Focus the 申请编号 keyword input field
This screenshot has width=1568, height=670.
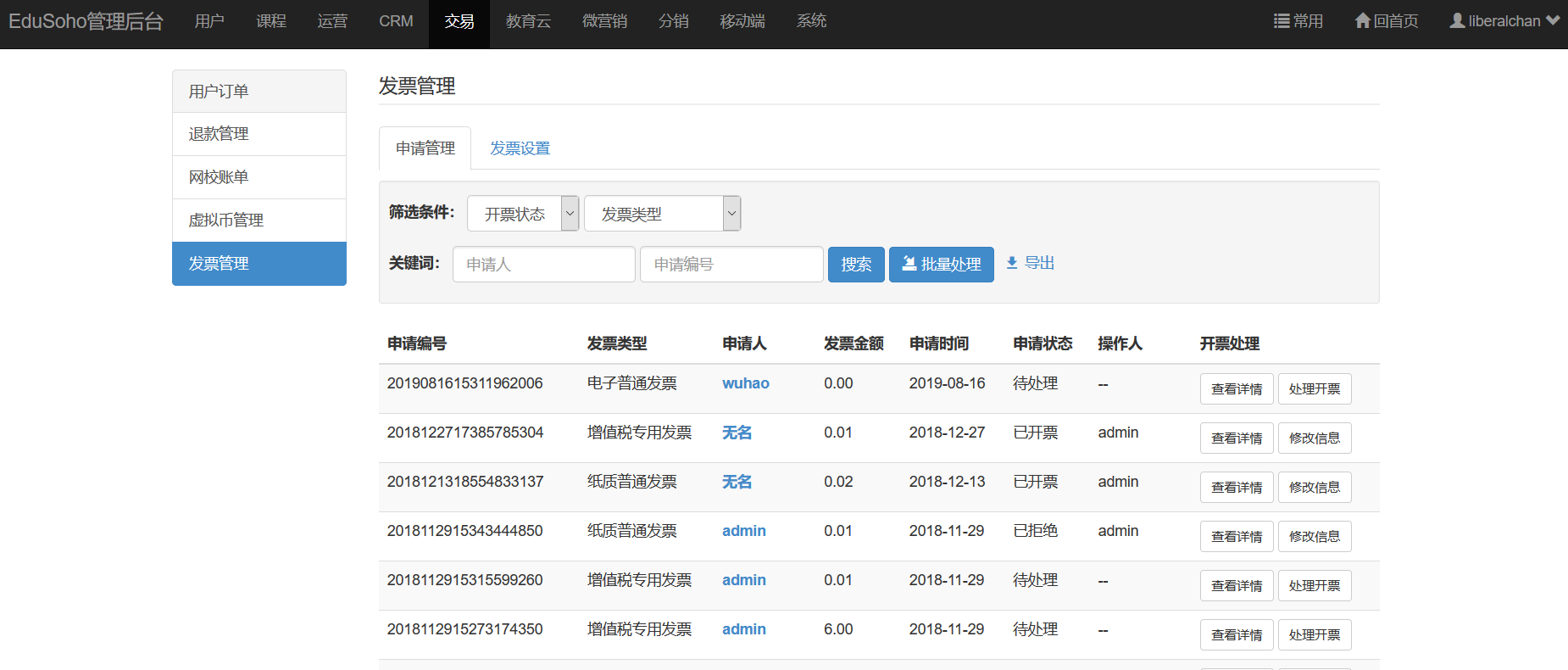point(731,265)
